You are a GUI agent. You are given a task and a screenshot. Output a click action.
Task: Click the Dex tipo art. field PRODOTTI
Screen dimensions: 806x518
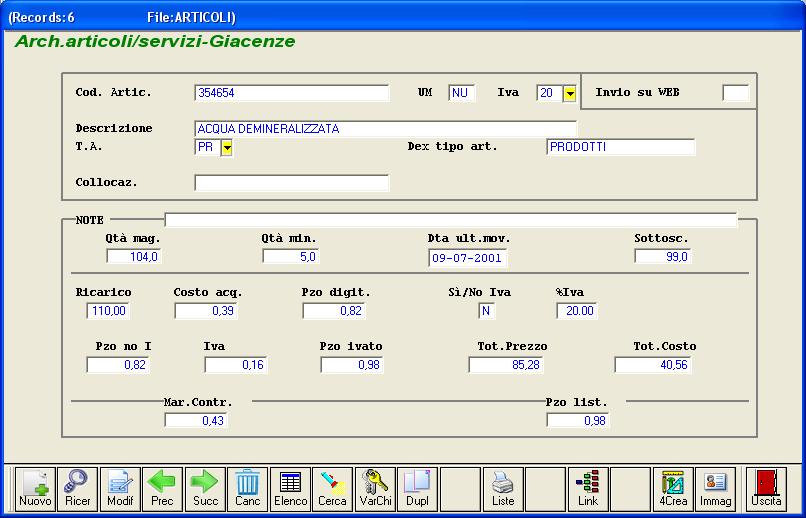(621, 147)
